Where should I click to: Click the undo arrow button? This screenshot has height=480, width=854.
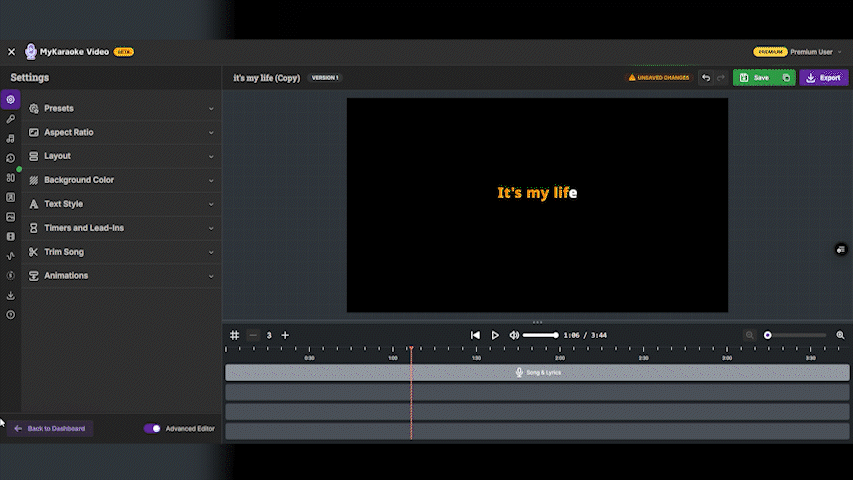[x=706, y=77]
